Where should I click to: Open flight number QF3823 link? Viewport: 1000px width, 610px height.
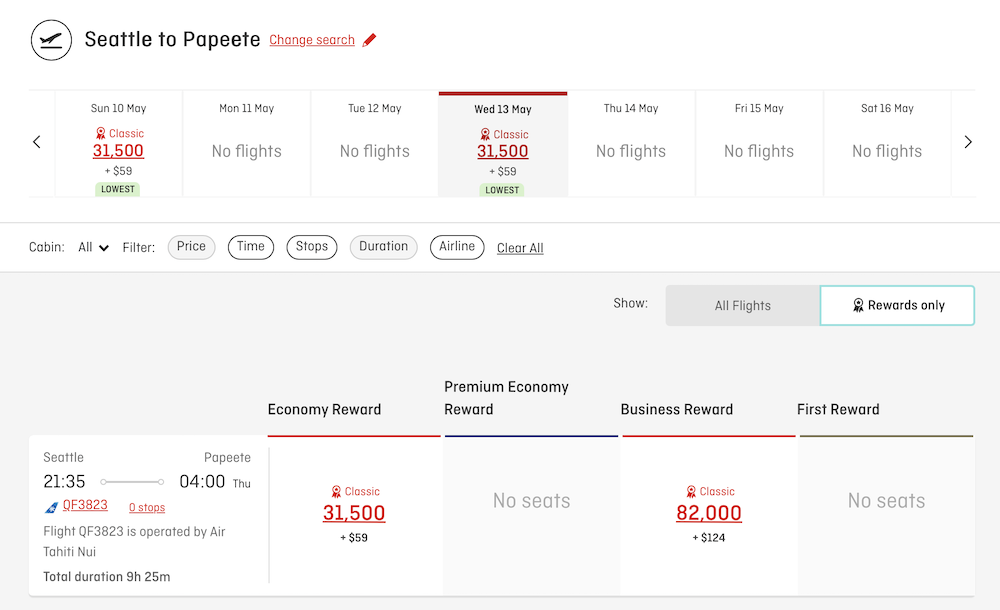pyautogui.click(x=85, y=505)
